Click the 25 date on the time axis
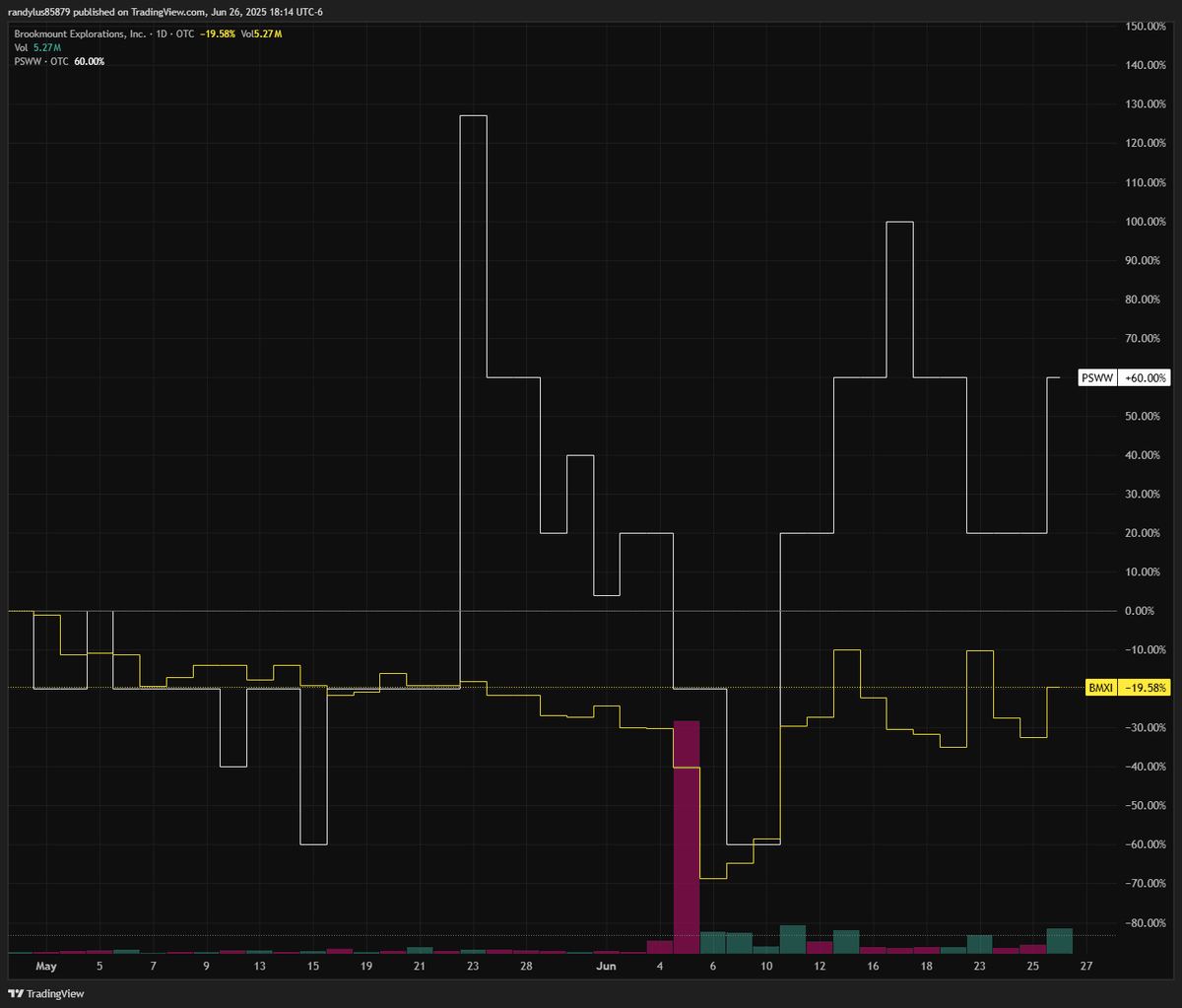Image resolution: width=1182 pixels, height=1008 pixels. (1033, 968)
